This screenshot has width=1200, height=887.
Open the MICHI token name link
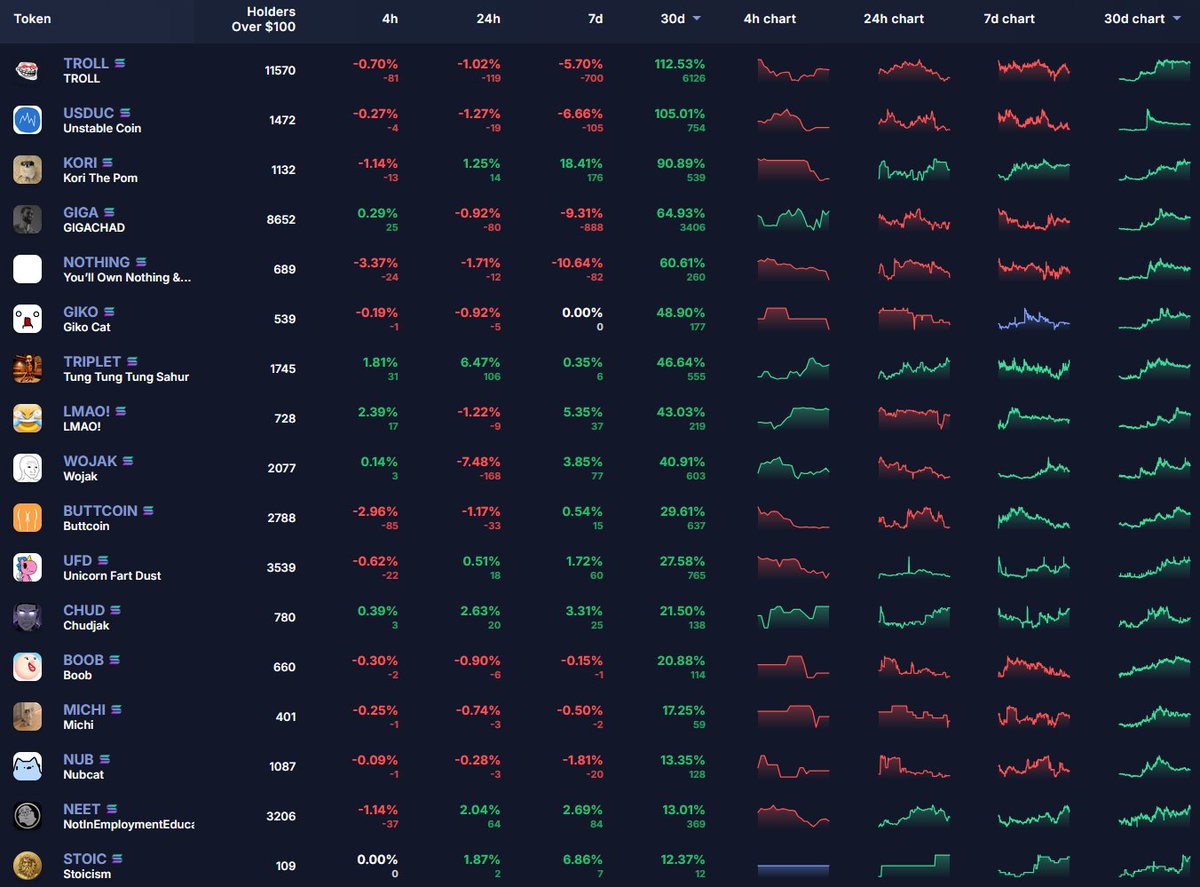(x=84, y=710)
